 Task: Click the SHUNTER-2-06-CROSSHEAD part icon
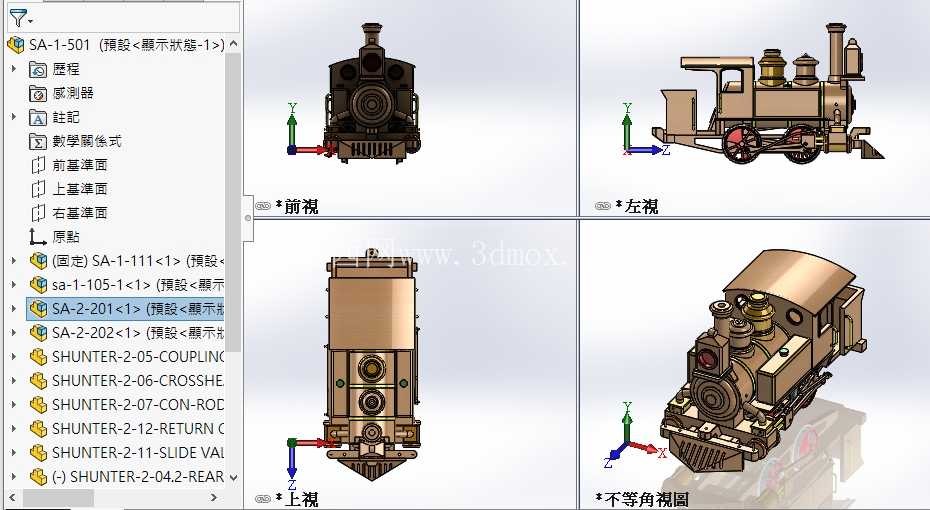click(x=38, y=381)
